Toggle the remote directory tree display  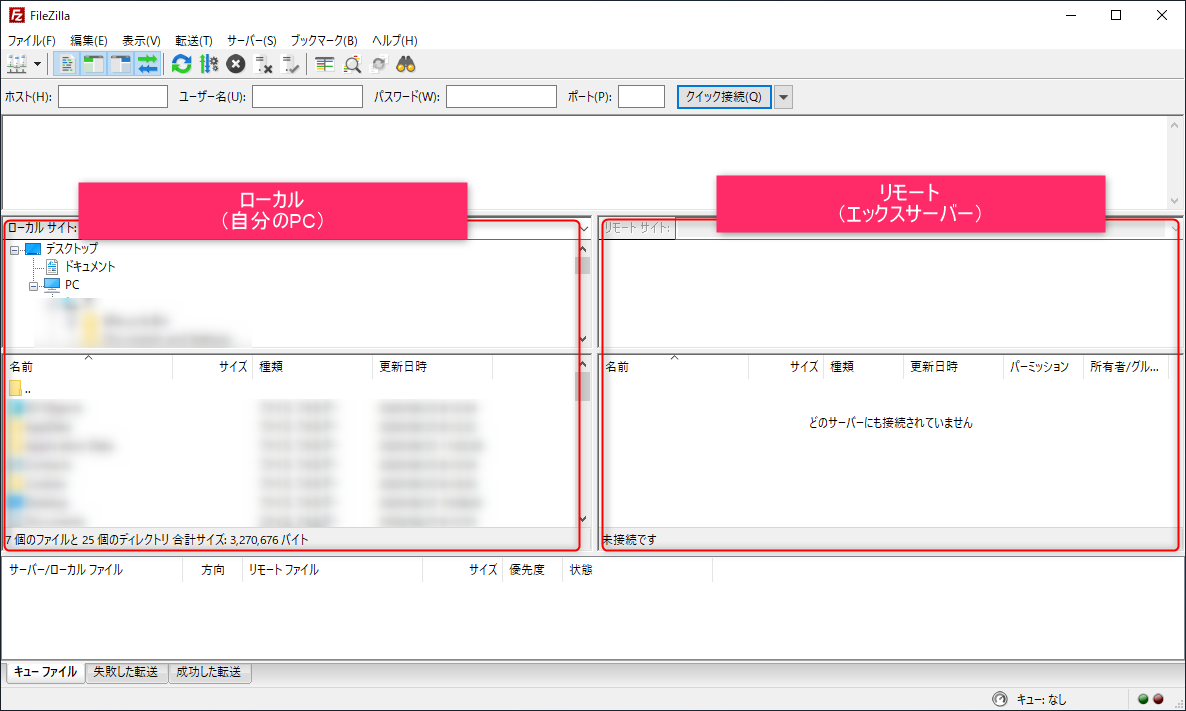[120, 64]
